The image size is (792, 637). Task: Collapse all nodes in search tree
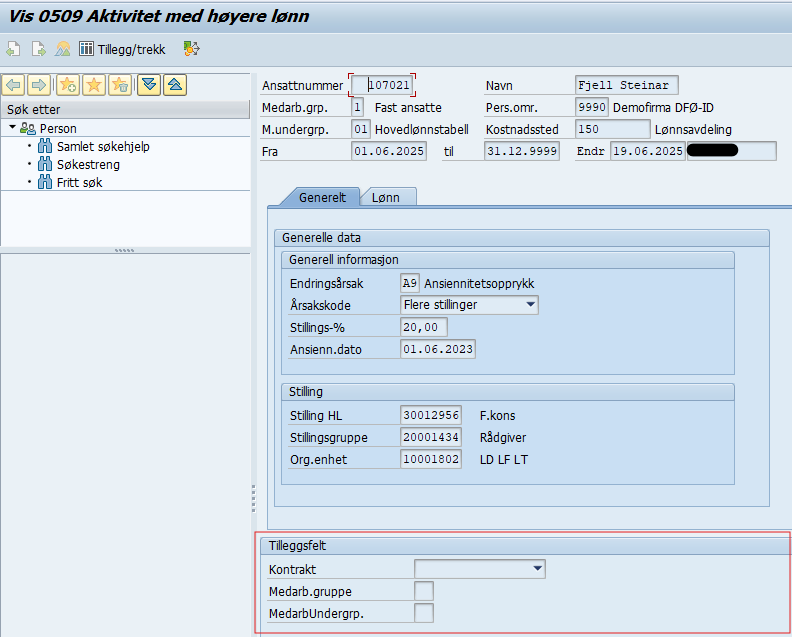175,85
